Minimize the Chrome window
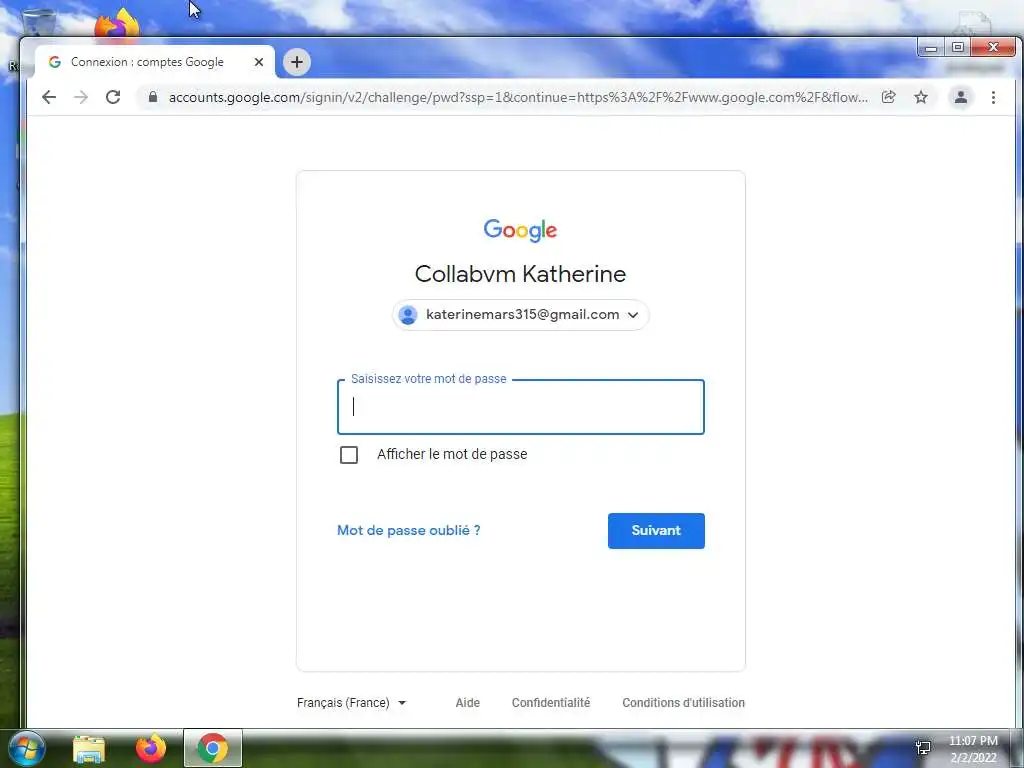This screenshot has height=768, width=1024. (931, 47)
